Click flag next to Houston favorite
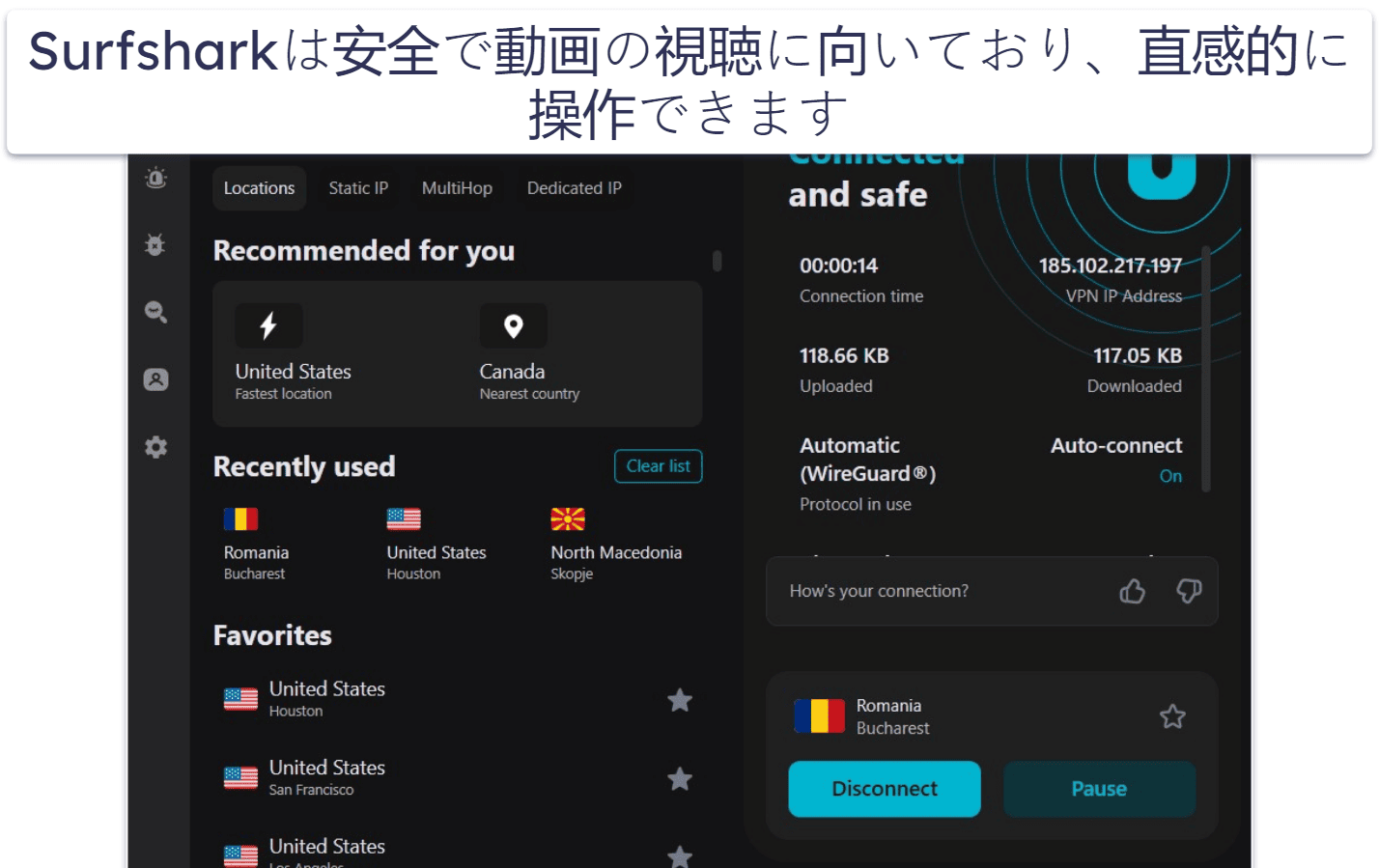This screenshot has height=868, width=1379. pyautogui.click(x=240, y=699)
